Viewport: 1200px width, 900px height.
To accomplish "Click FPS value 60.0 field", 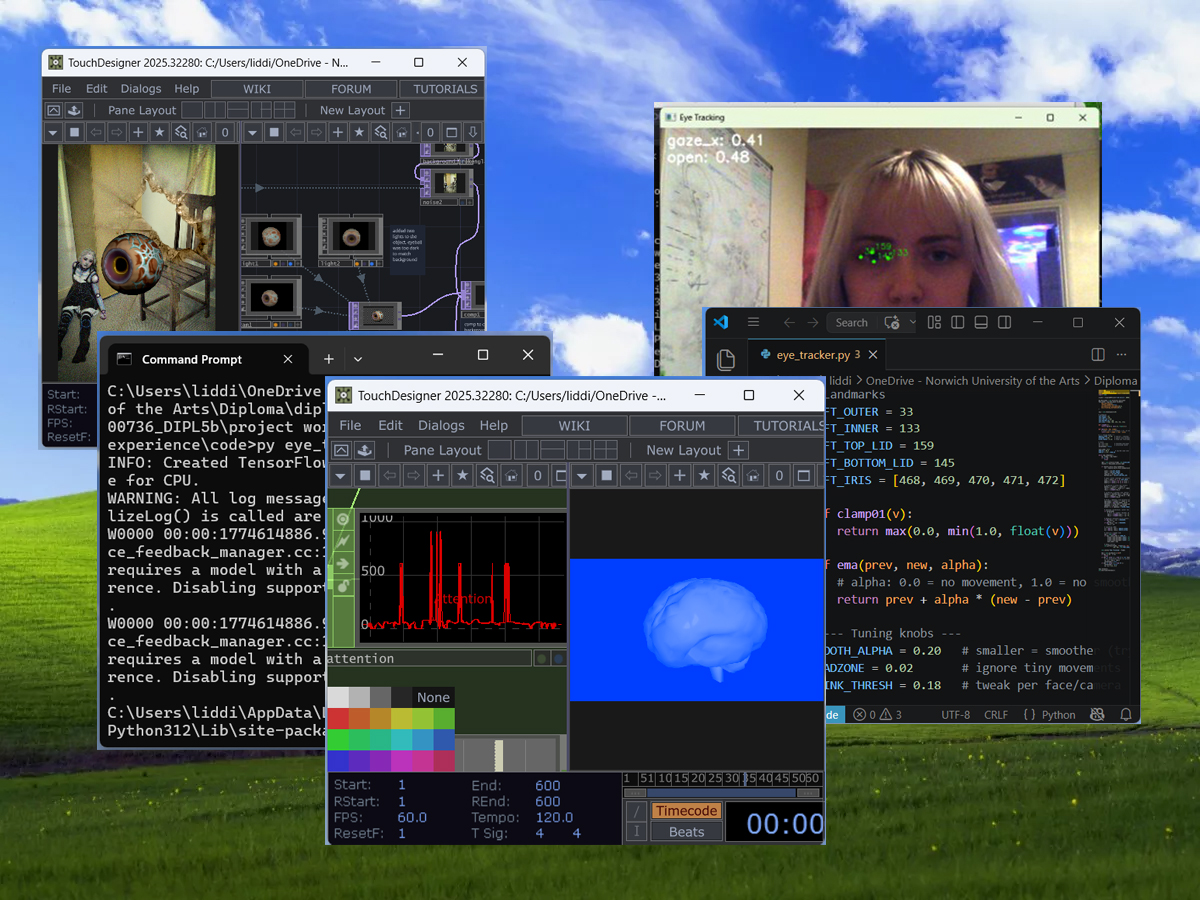I will click(x=412, y=817).
